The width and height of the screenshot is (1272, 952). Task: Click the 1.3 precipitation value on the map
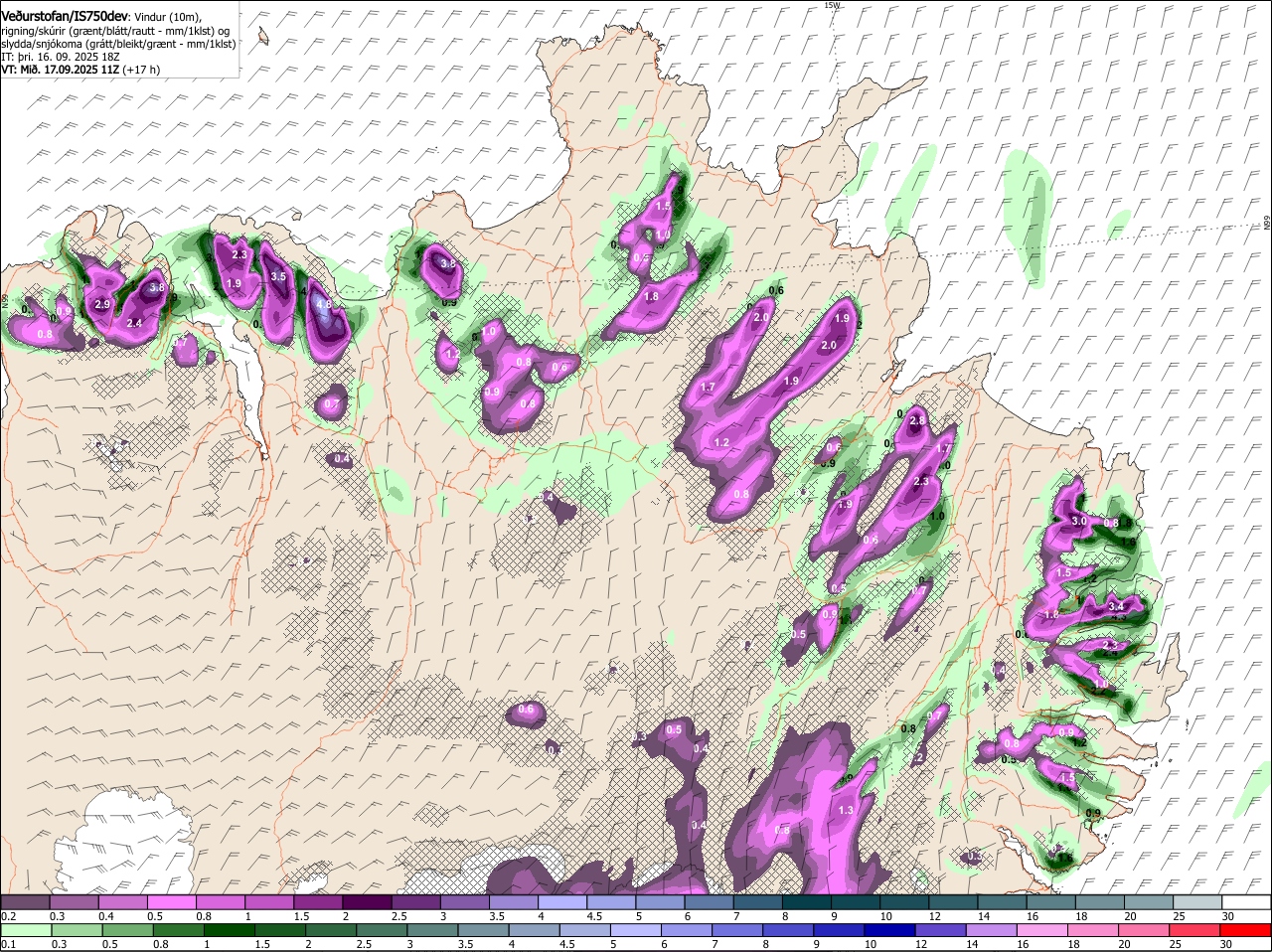[x=847, y=811]
